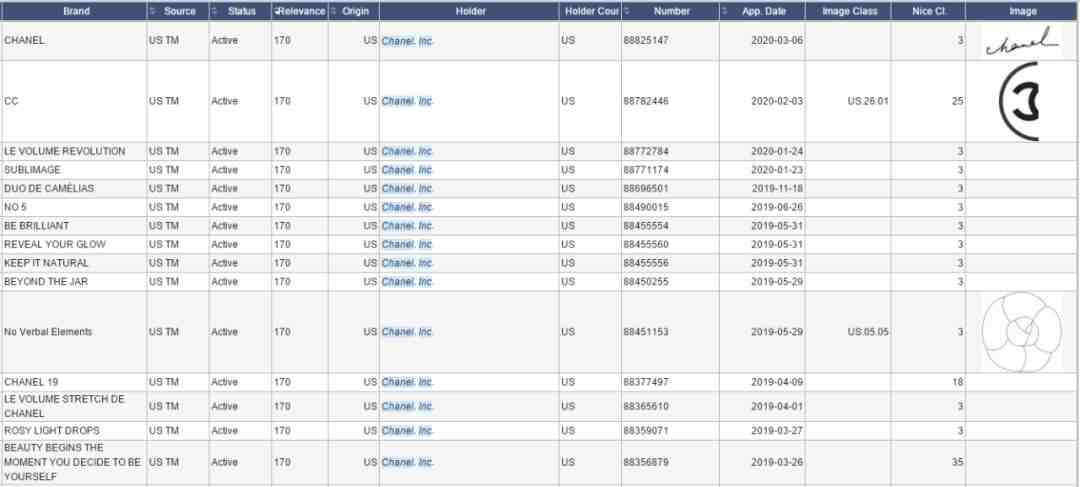Click the sort arrows beside the Source header

153,12
